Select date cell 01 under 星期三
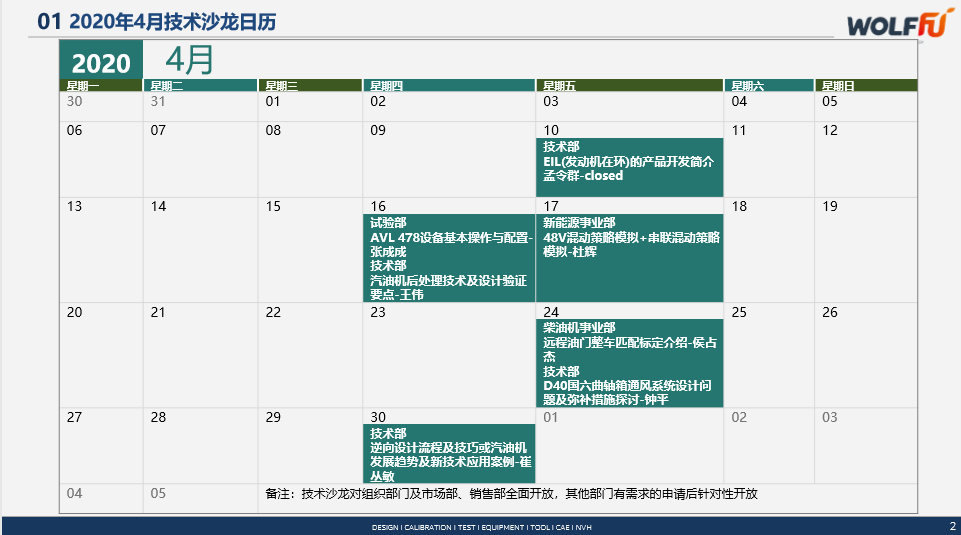The image size is (961, 535). click(273, 101)
